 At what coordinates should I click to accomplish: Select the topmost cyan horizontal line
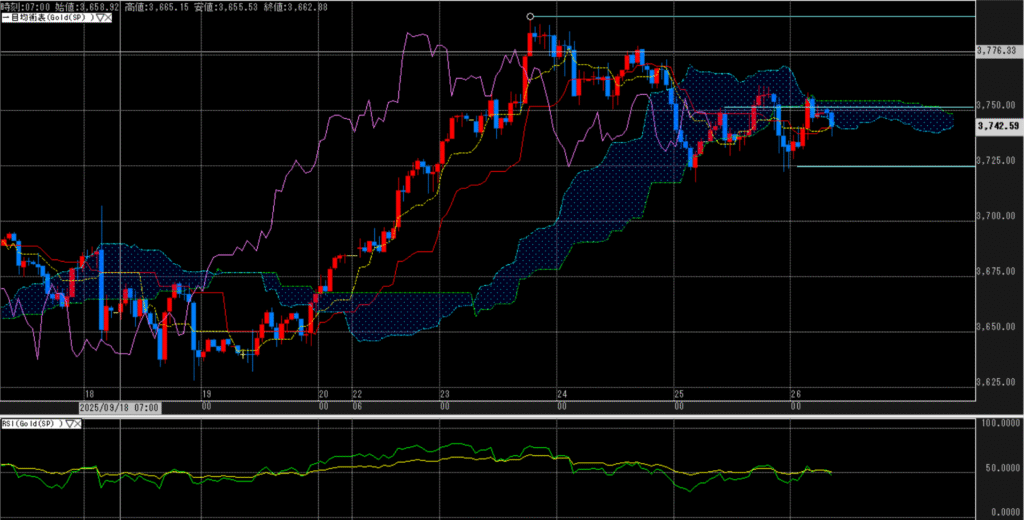pyautogui.click(x=750, y=16)
